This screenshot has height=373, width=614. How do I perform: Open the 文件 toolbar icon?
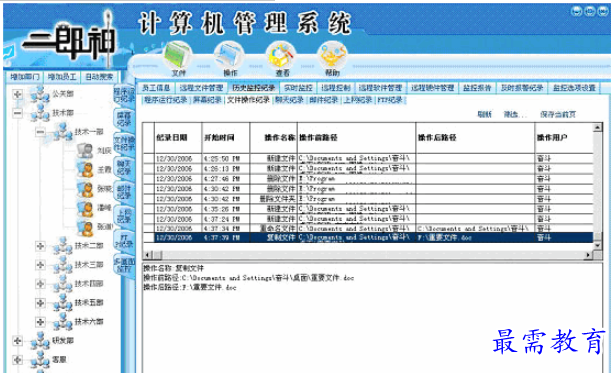click(178, 56)
